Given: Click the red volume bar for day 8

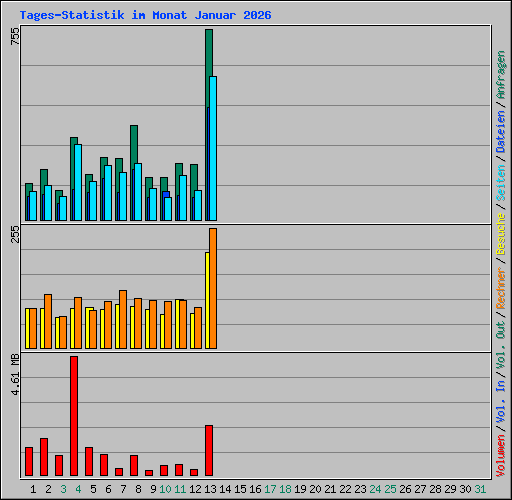Looking at the screenshot, I should 134,465.
